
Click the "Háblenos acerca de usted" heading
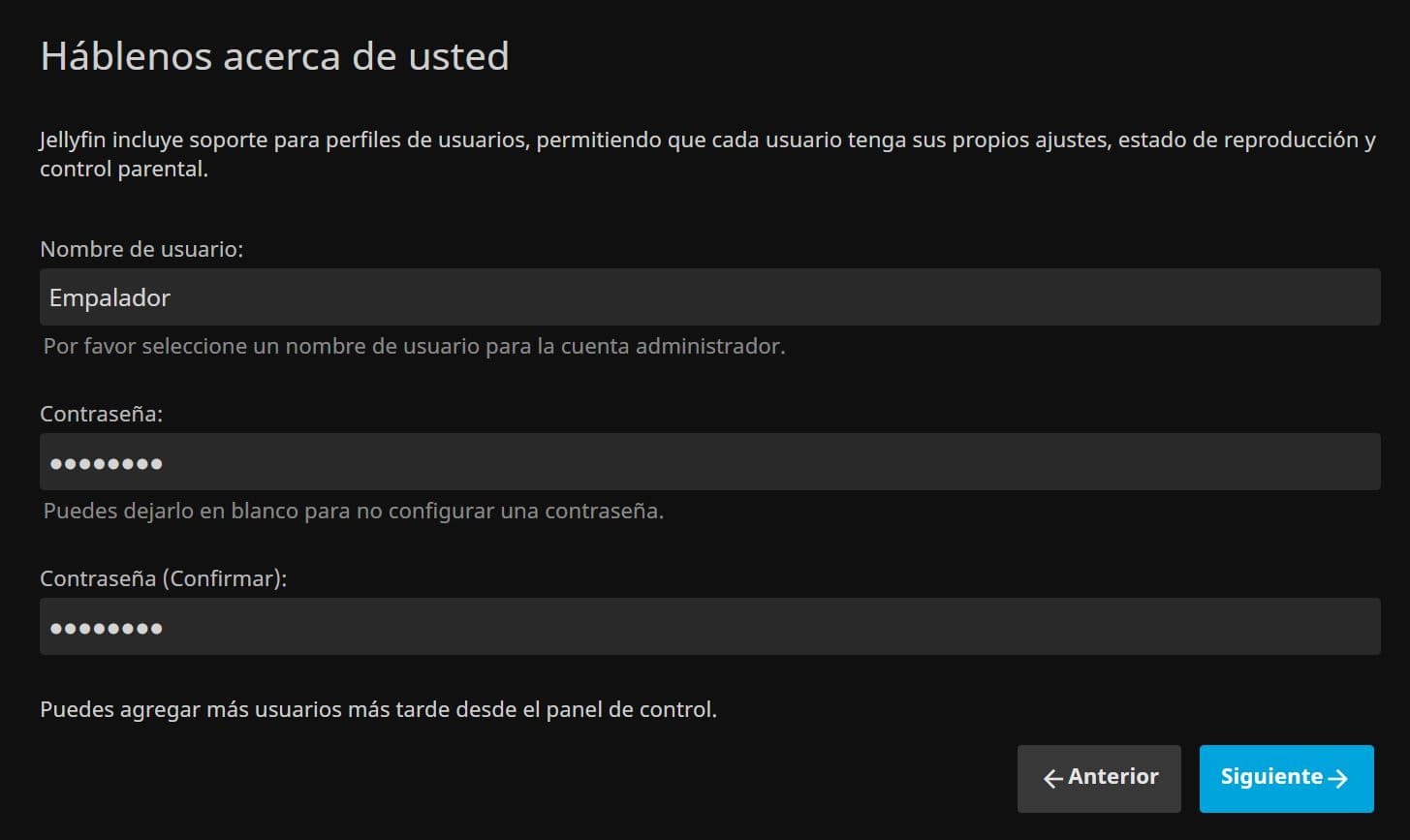274,56
